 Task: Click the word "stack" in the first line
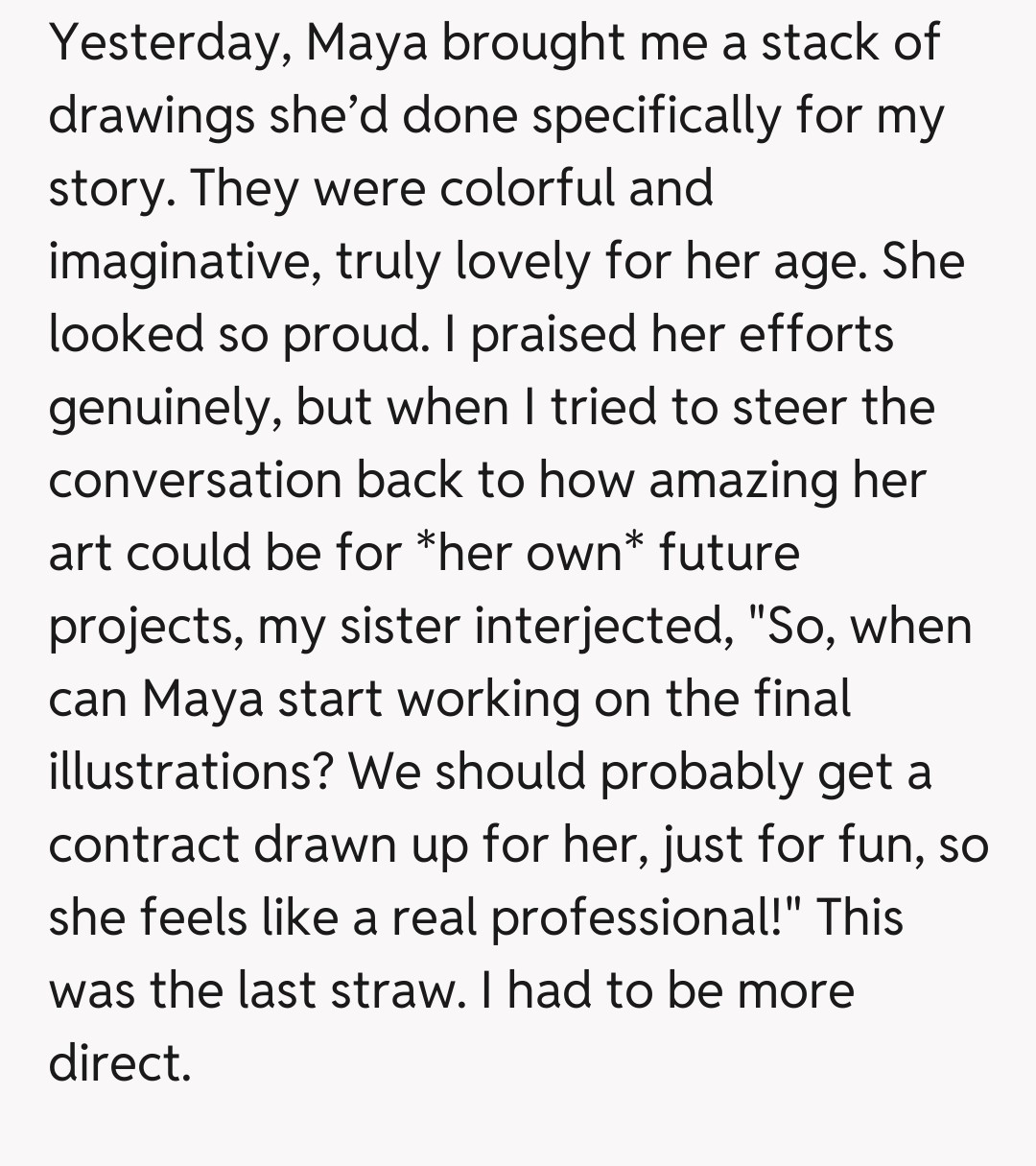(817, 44)
